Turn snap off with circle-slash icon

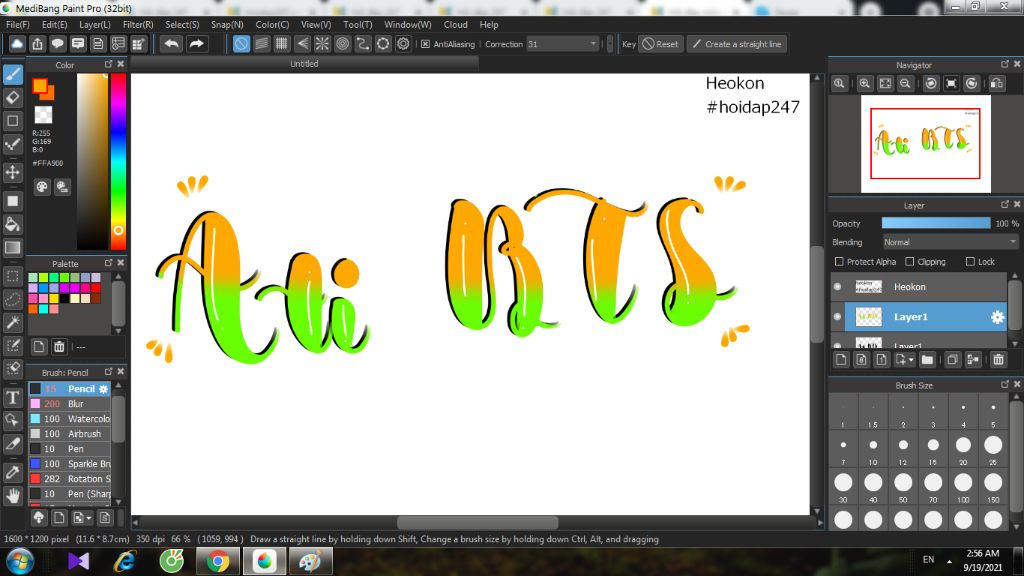(241, 44)
